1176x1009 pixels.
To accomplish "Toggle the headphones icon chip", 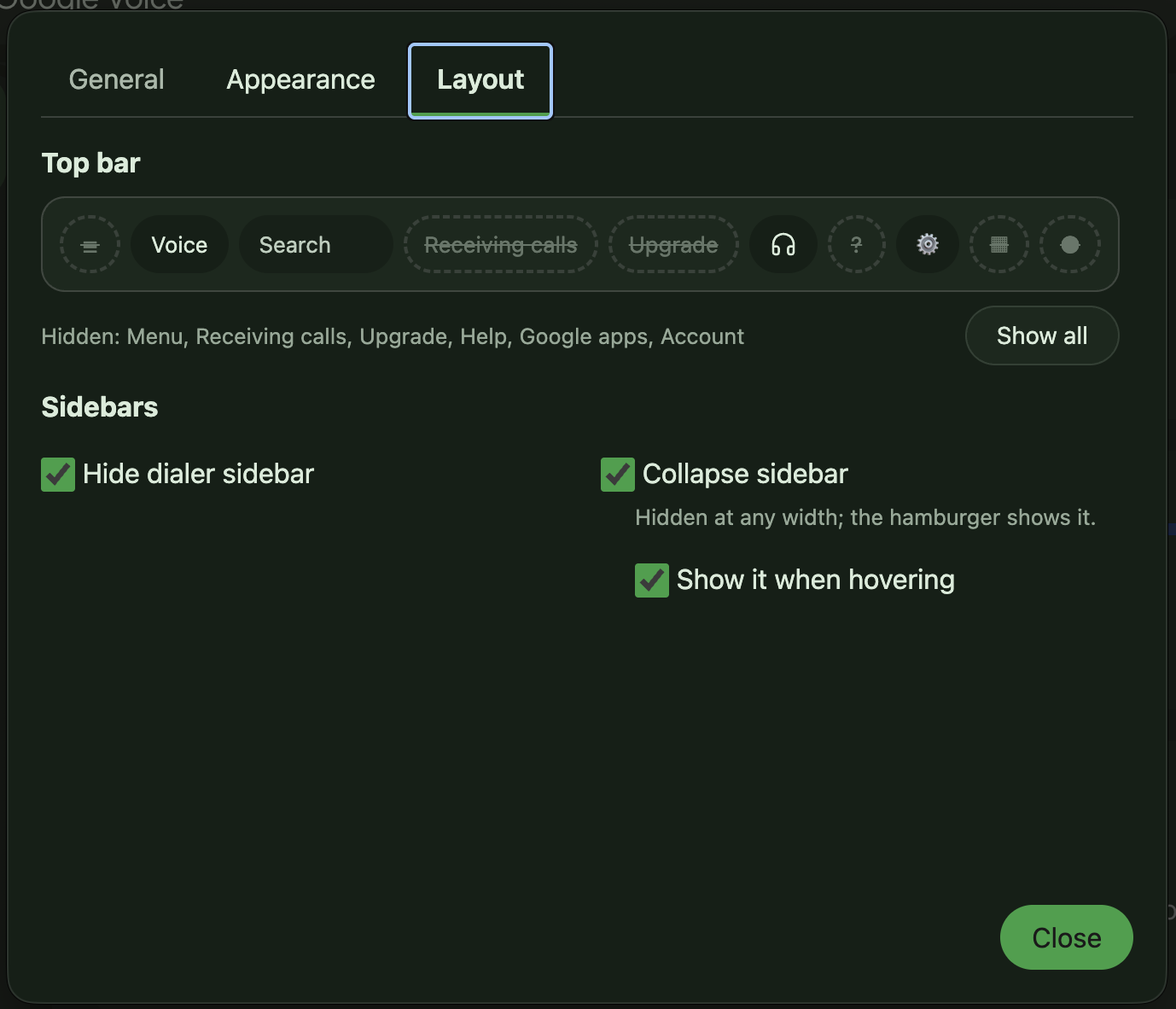I will coord(783,245).
